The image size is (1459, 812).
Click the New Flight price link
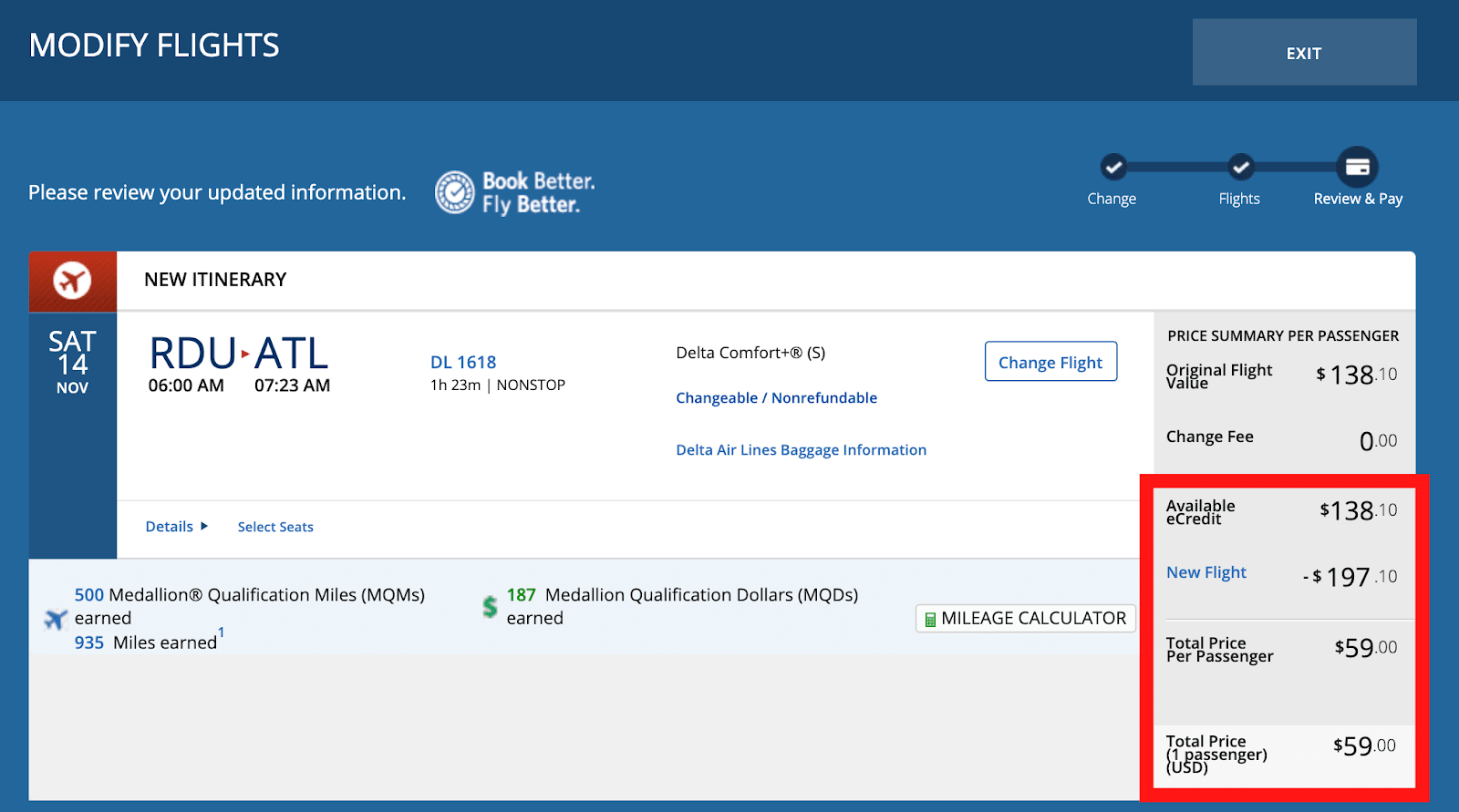pyautogui.click(x=1205, y=572)
